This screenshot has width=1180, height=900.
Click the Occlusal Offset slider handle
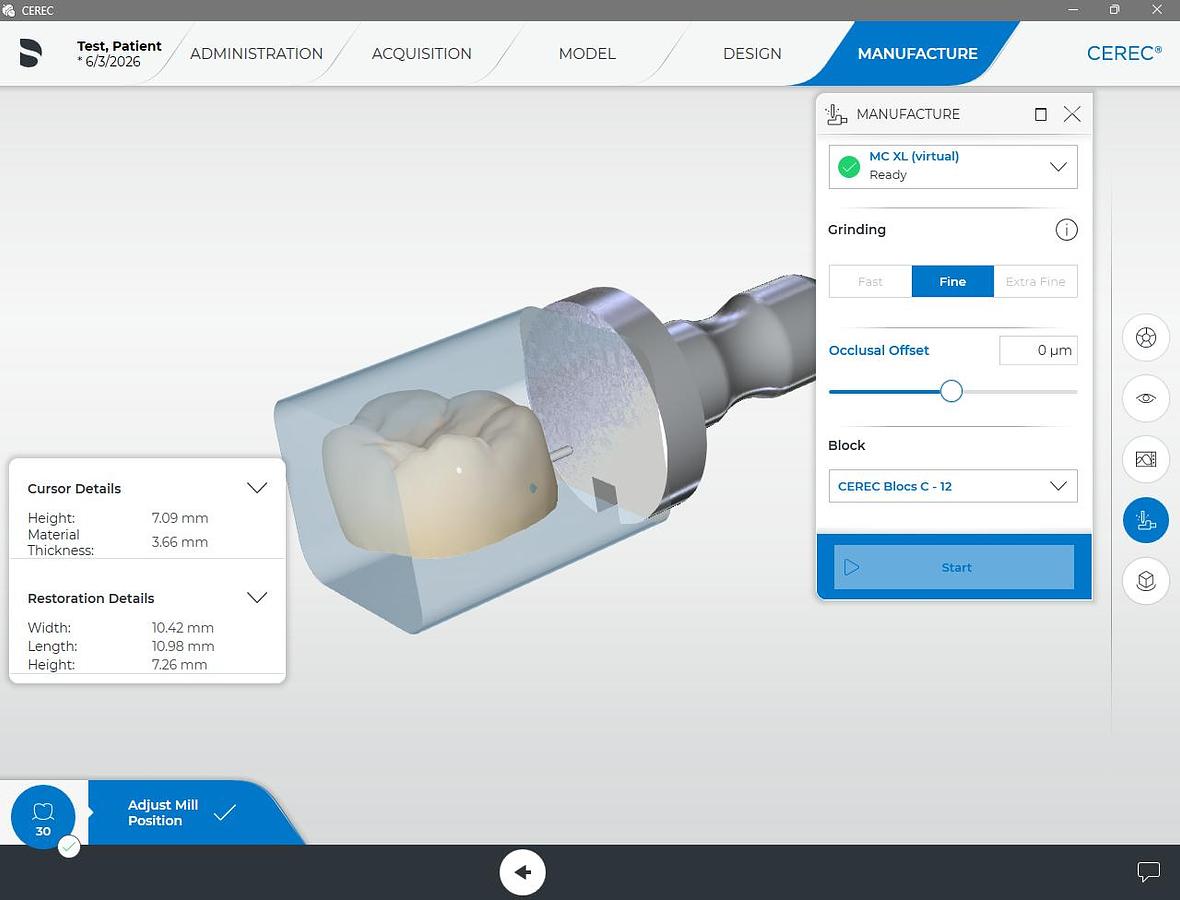click(951, 391)
